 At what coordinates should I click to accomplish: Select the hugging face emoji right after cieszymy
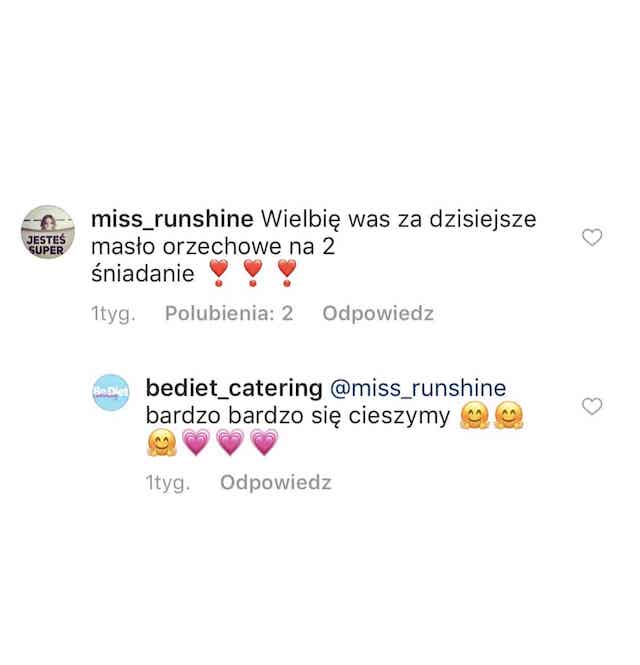tap(475, 416)
